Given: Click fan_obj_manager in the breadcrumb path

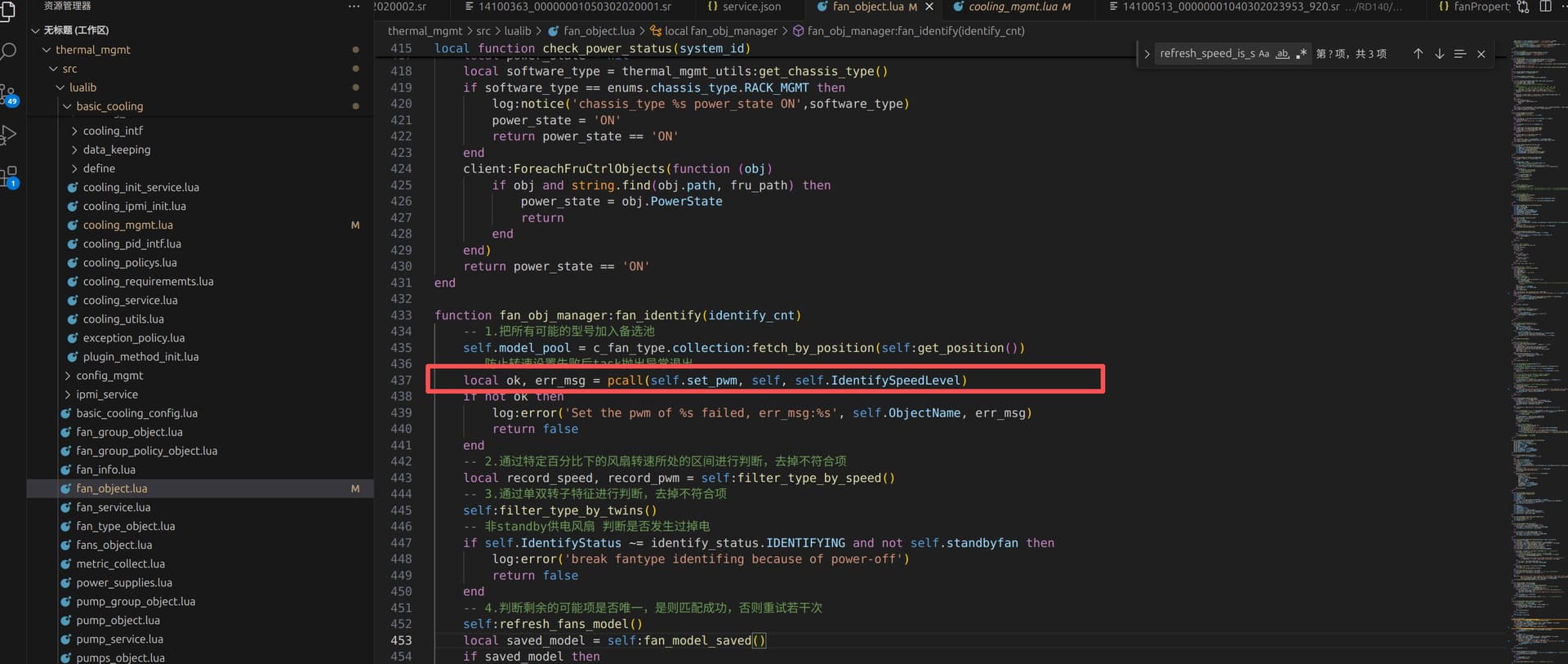Looking at the screenshot, I should (720, 31).
